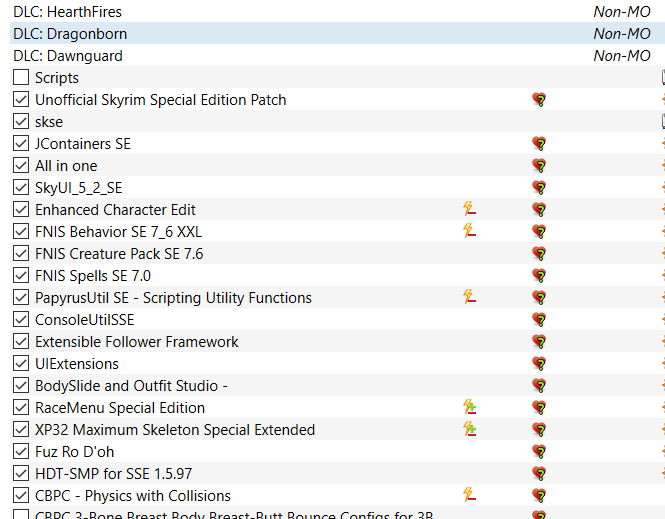Uncheck Unofficial Skyrim Special Edition Patch

21,100
